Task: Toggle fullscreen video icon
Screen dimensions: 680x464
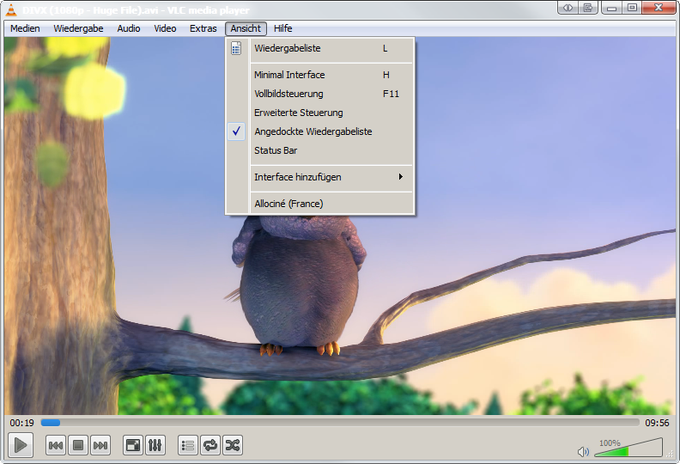Action: tap(133, 445)
